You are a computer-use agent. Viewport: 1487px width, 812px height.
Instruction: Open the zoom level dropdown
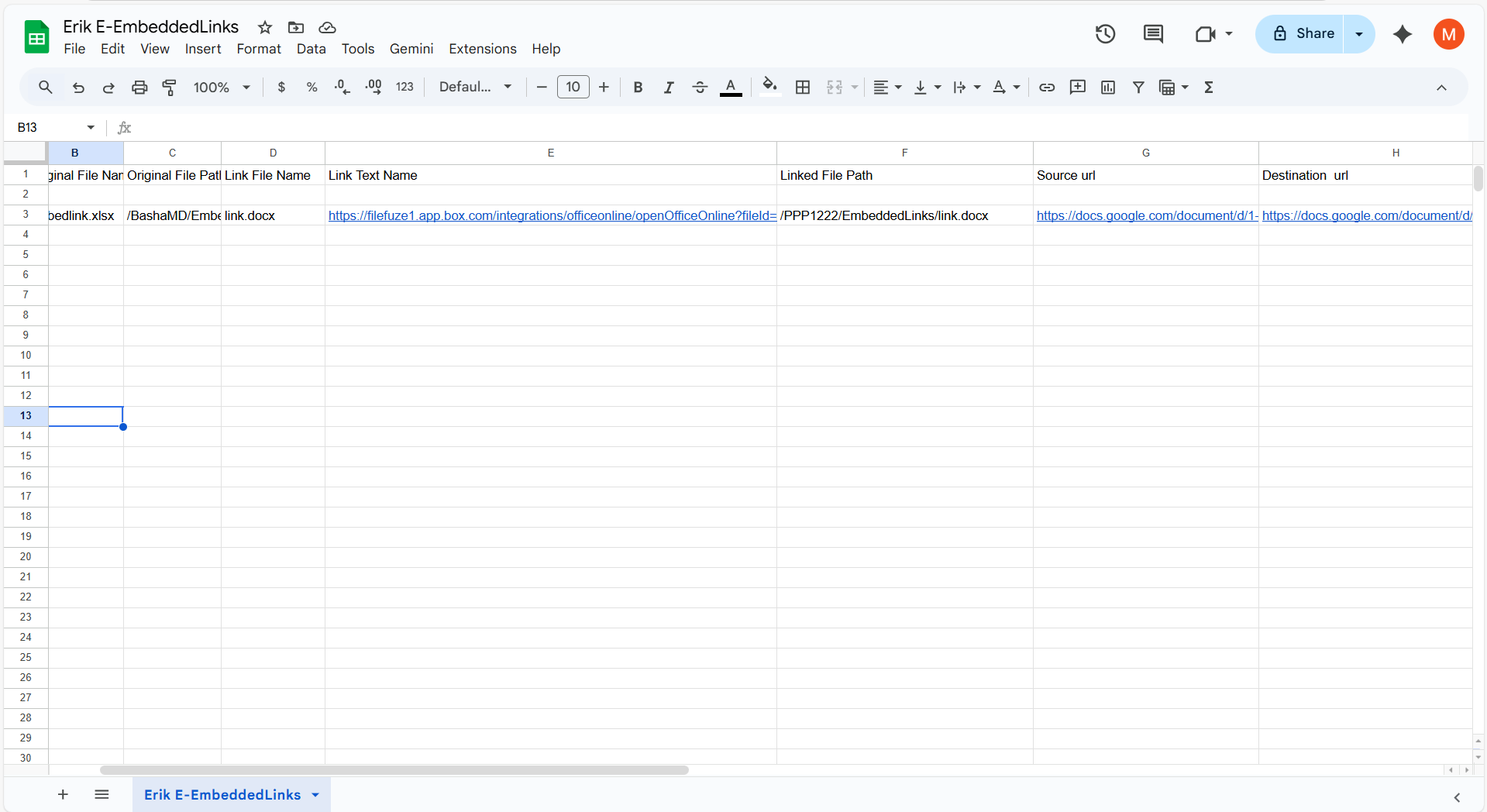pyautogui.click(x=221, y=87)
